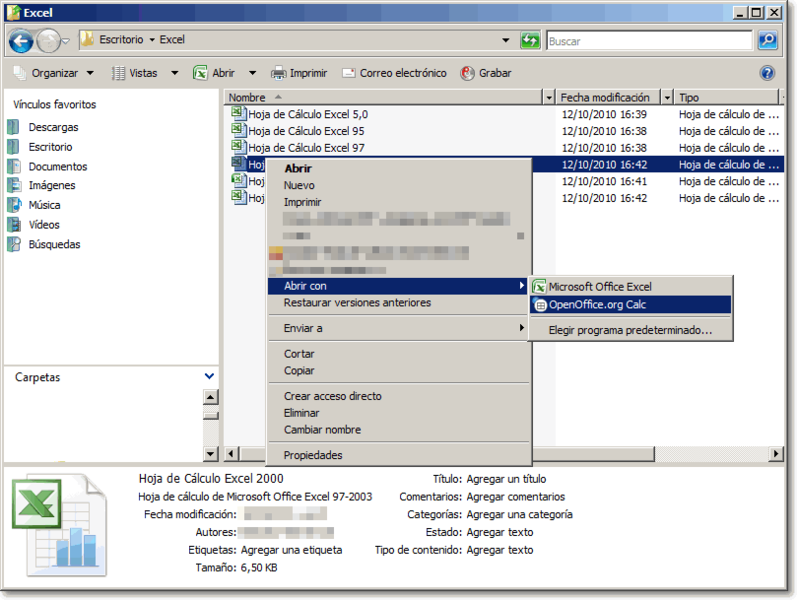This screenshot has height=600, width=797.
Task: Choose Abrir in the context menu
Action: click(x=399, y=168)
